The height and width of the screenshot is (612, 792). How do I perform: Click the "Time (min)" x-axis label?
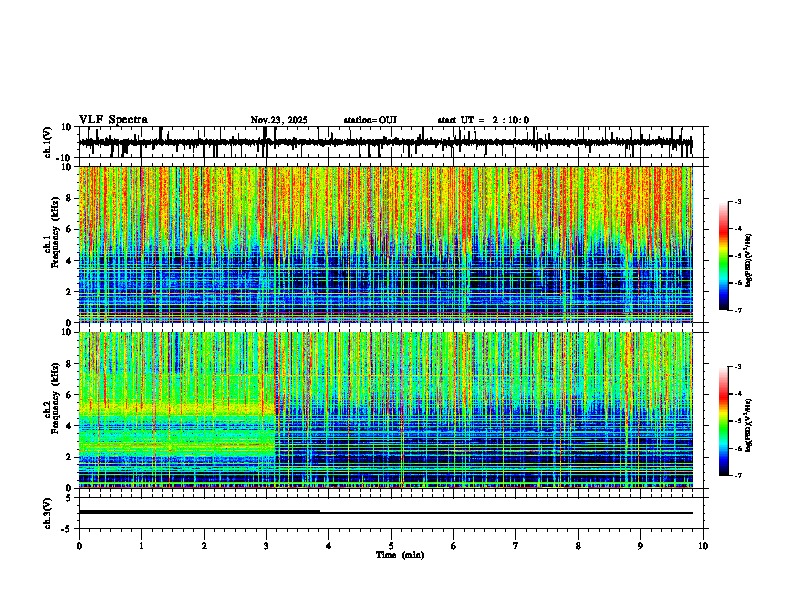coord(400,555)
